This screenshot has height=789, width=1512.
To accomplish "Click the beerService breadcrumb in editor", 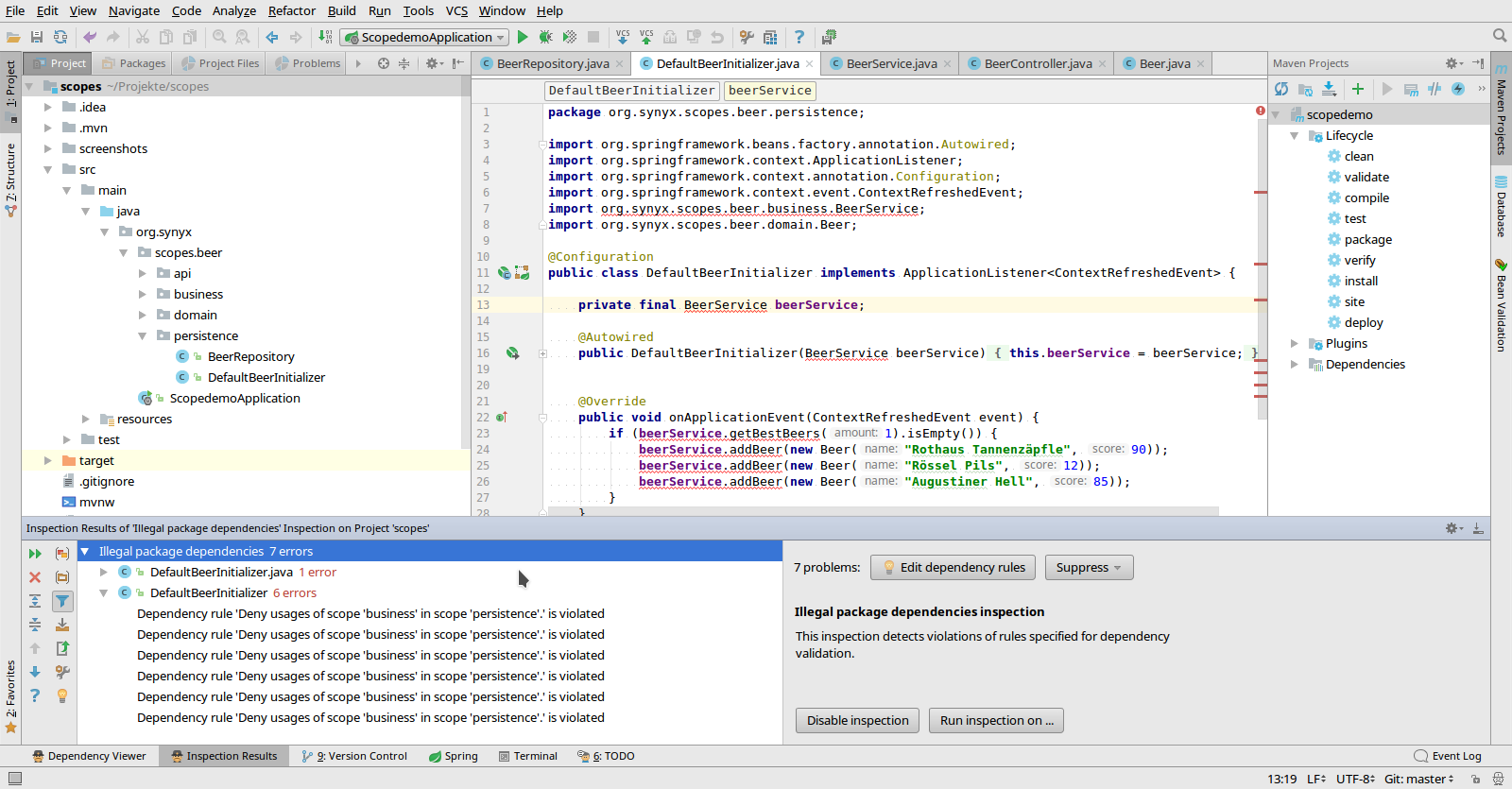I will tap(770, 91).
